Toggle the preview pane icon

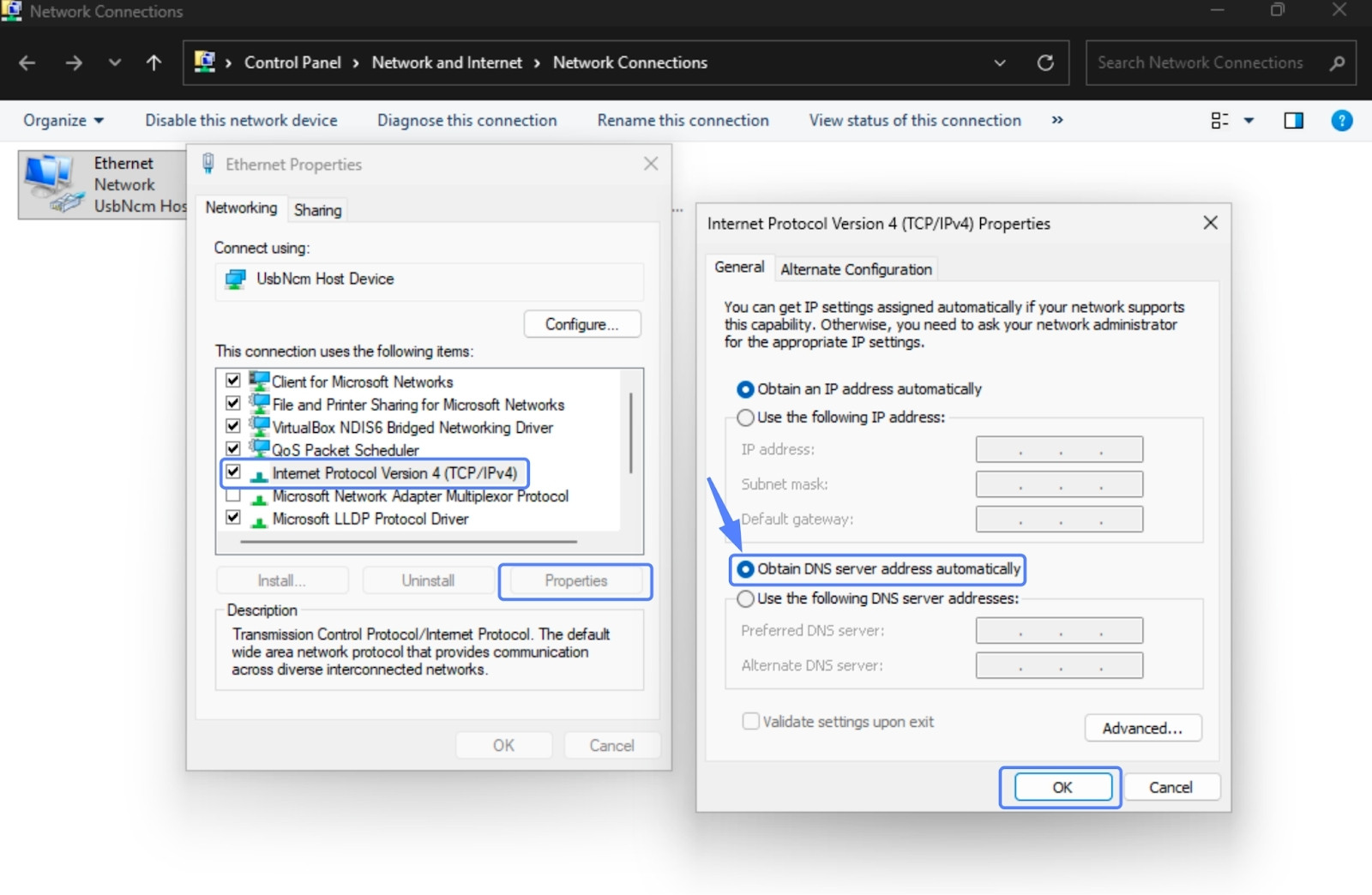tap(1293, 121)
